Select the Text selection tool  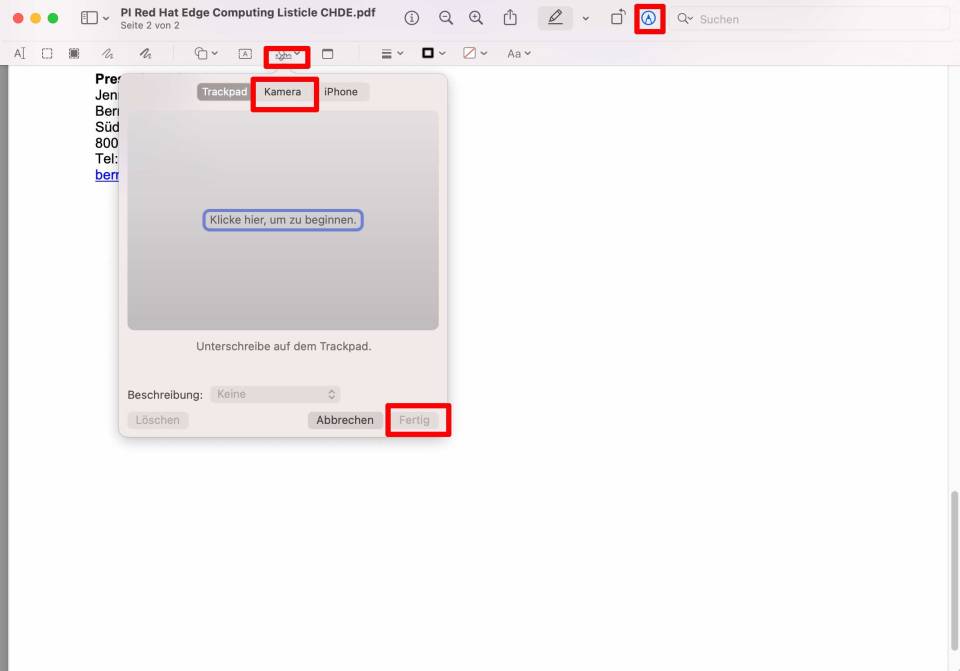pos(19,54)
